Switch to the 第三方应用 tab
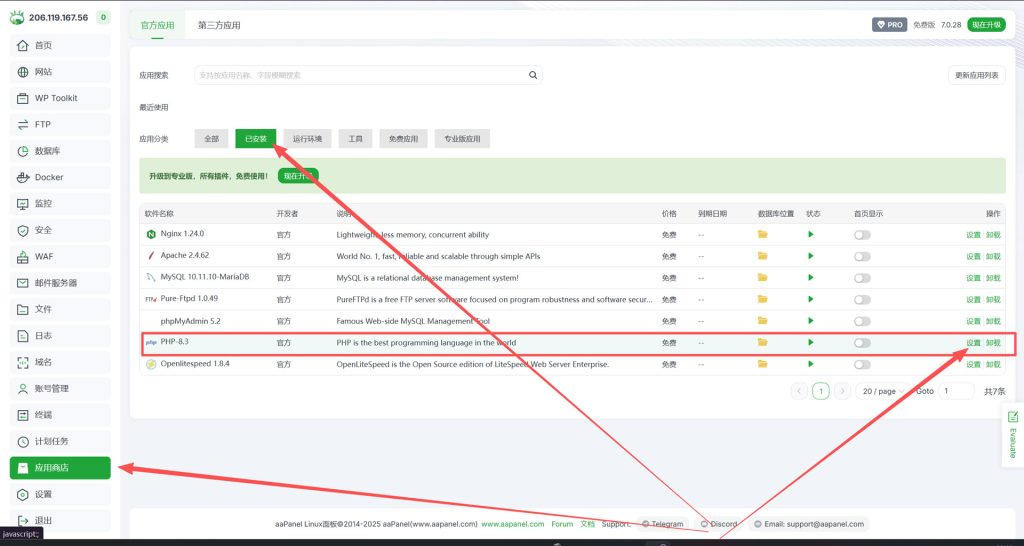Viewport: 1024px width, 546px height. click(219, 25)
